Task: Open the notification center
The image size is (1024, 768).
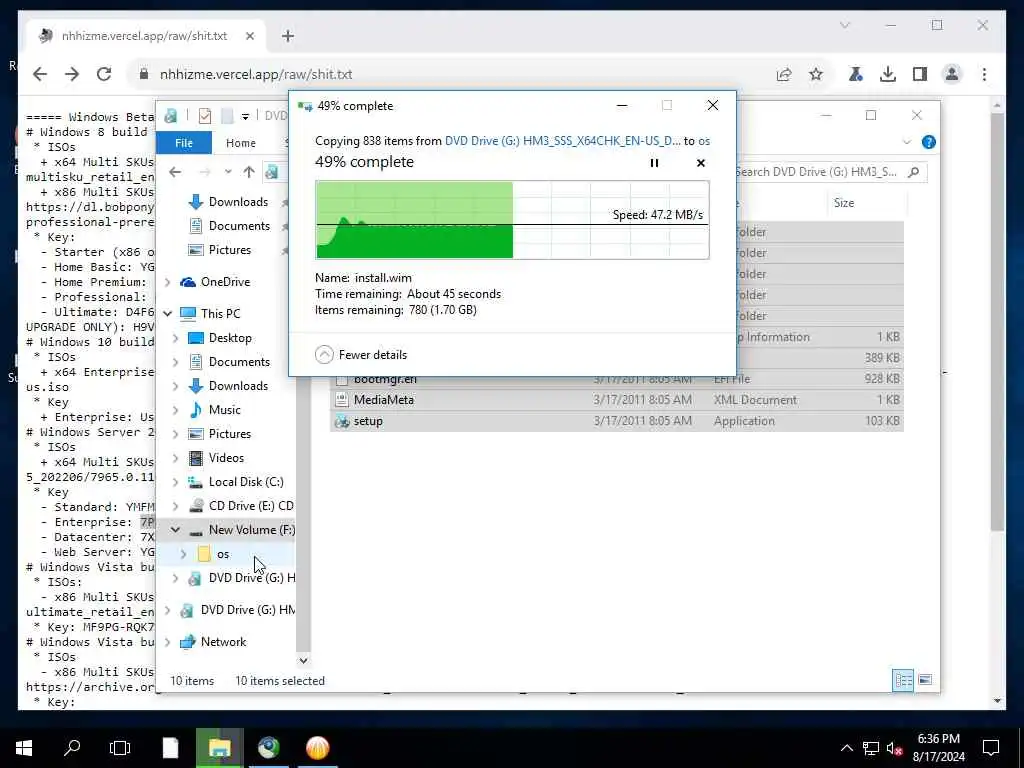Action: coord(991,748)
